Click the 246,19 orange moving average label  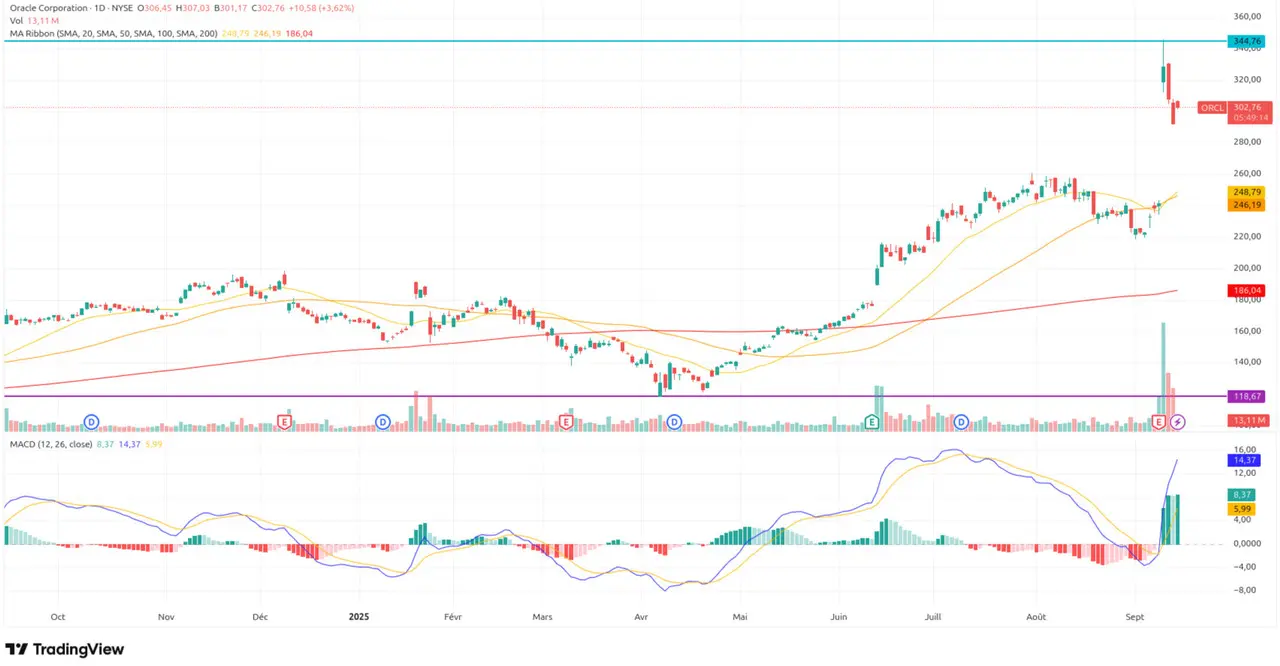point(1246,204)
